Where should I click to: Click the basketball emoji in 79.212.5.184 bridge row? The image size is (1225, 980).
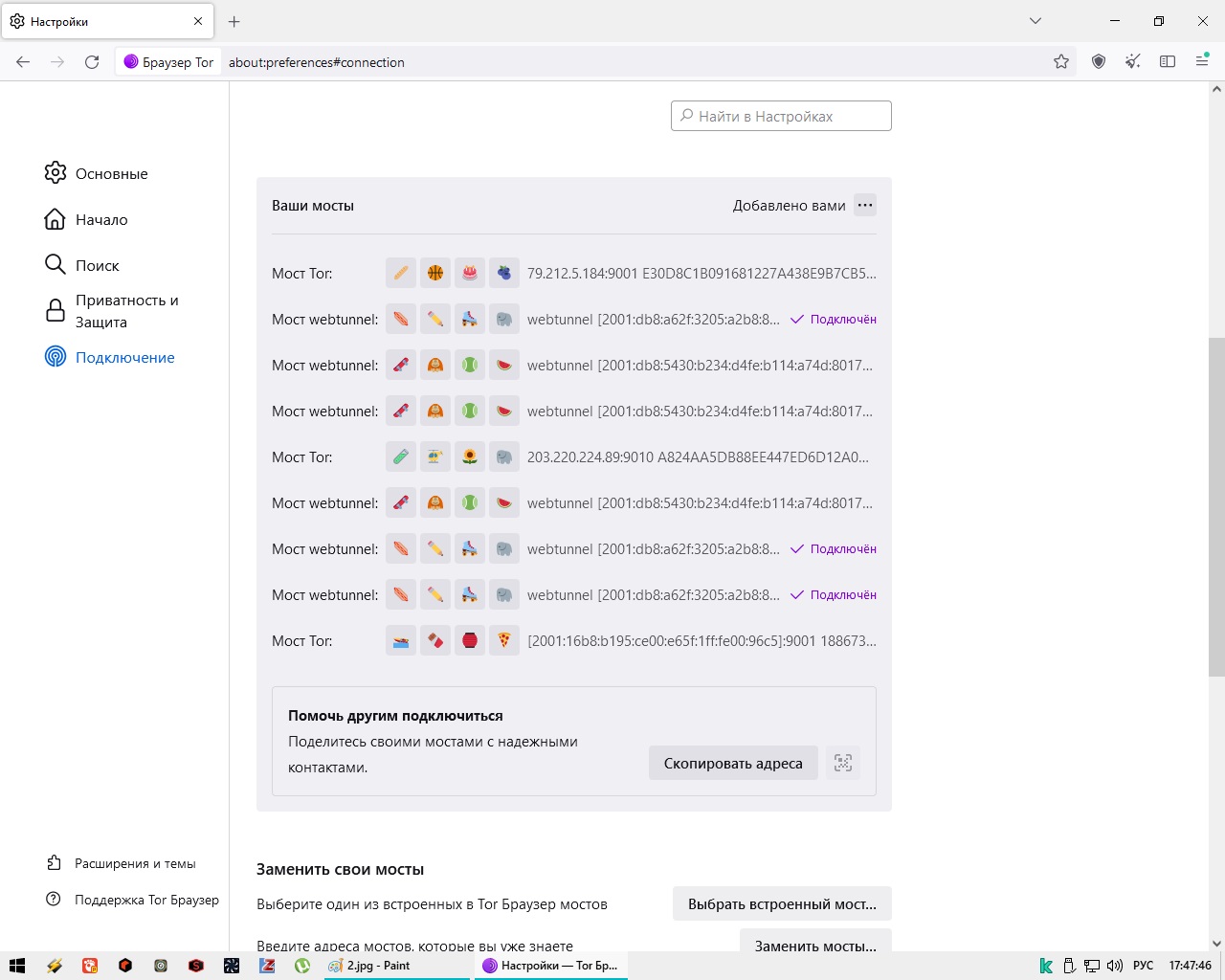pyautogui.click(x=435, y=273)
